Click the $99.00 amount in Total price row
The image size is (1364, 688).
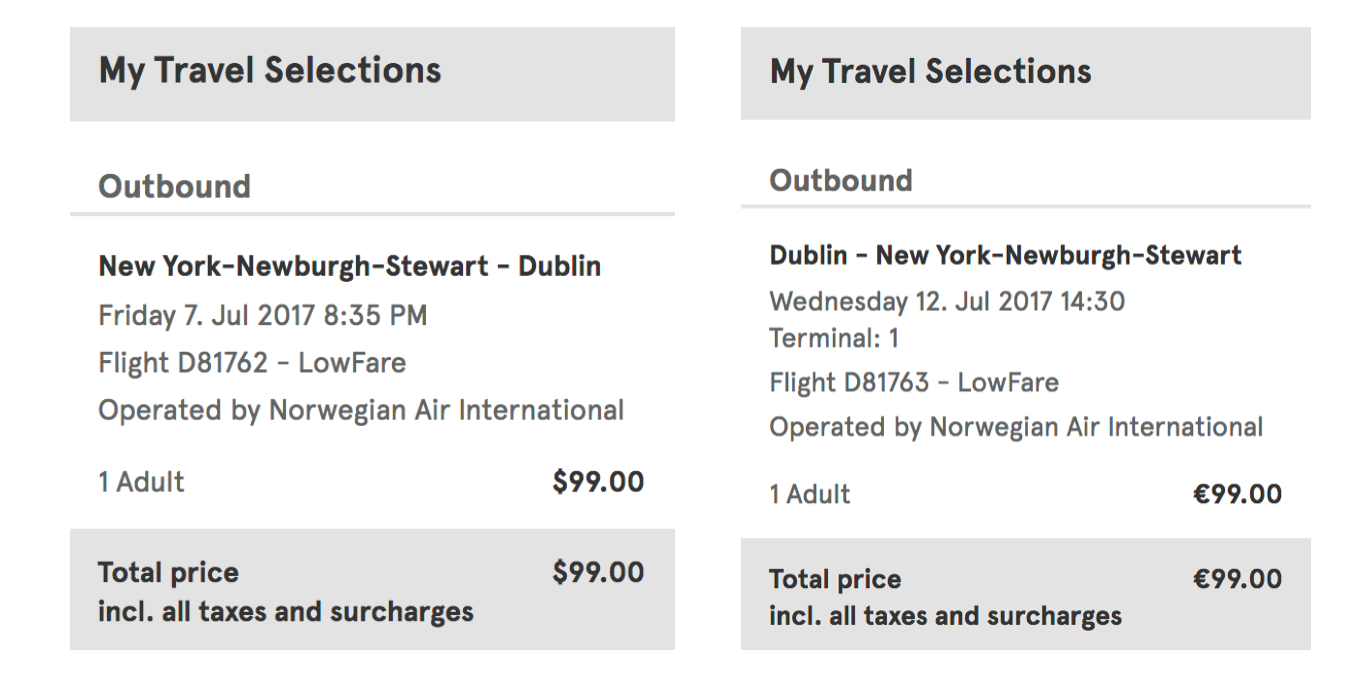(598, 573)
